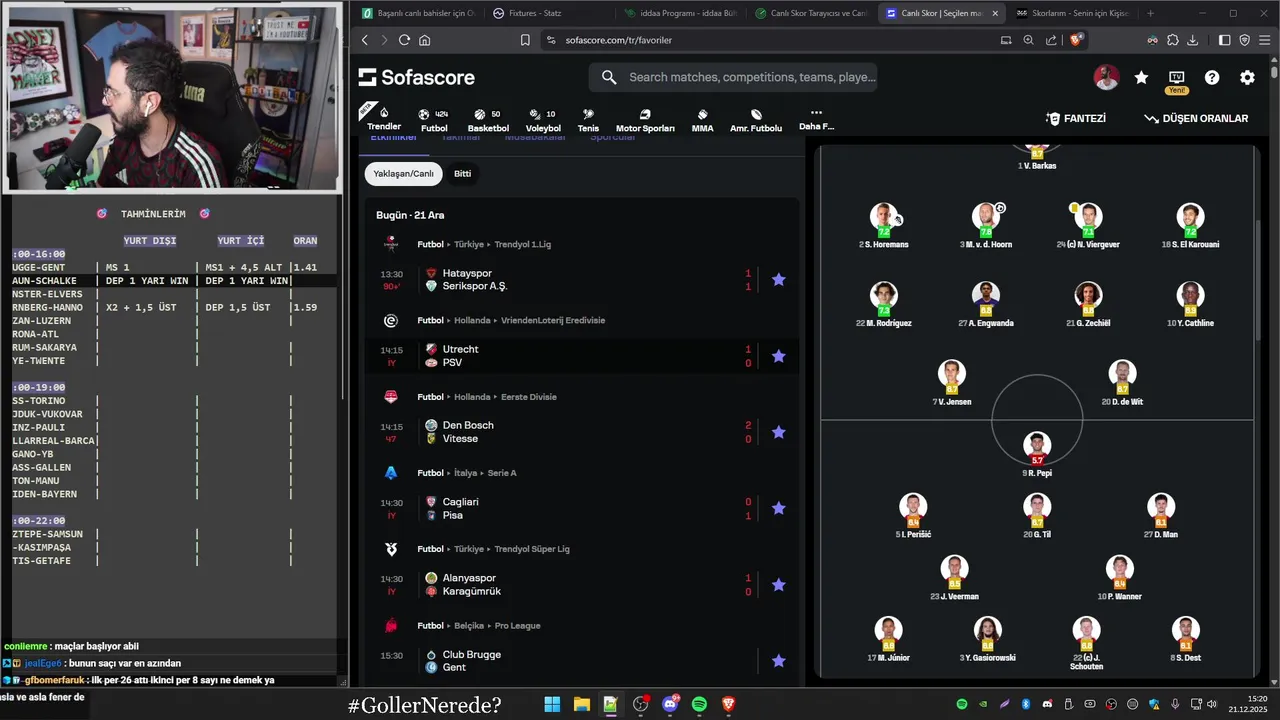Open the Motor Sporları category

[645, 121]
